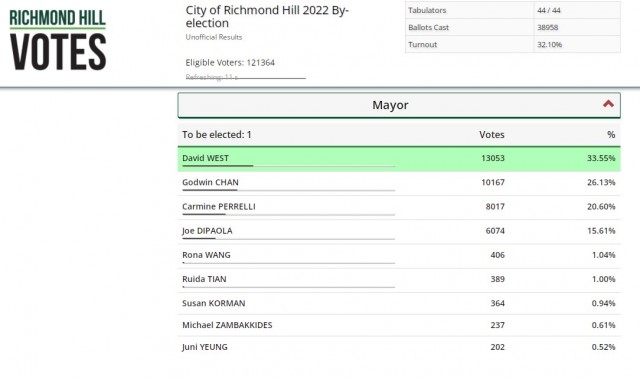Click the Tabulators row in summary table

[513, 10]
